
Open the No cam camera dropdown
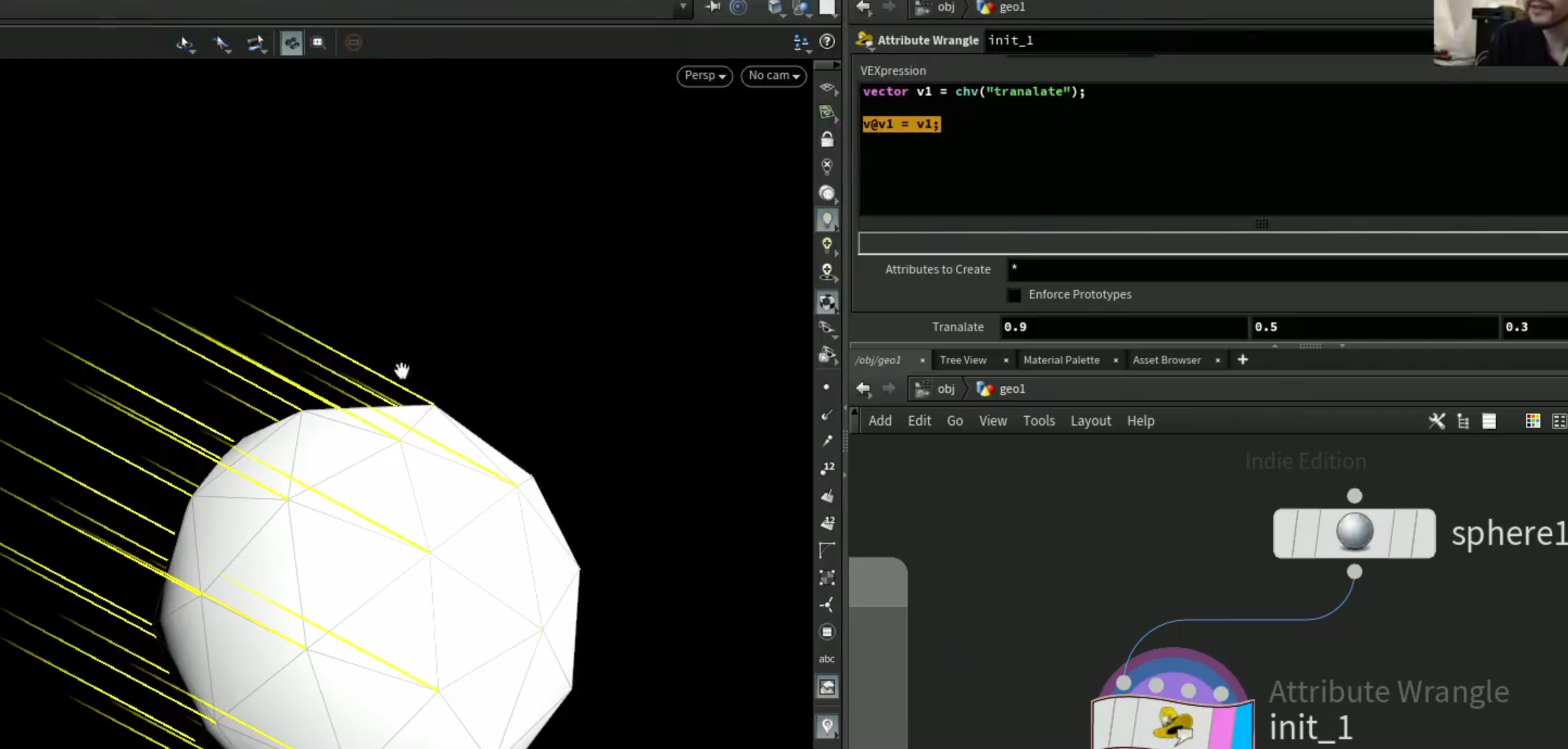(773, 75)
